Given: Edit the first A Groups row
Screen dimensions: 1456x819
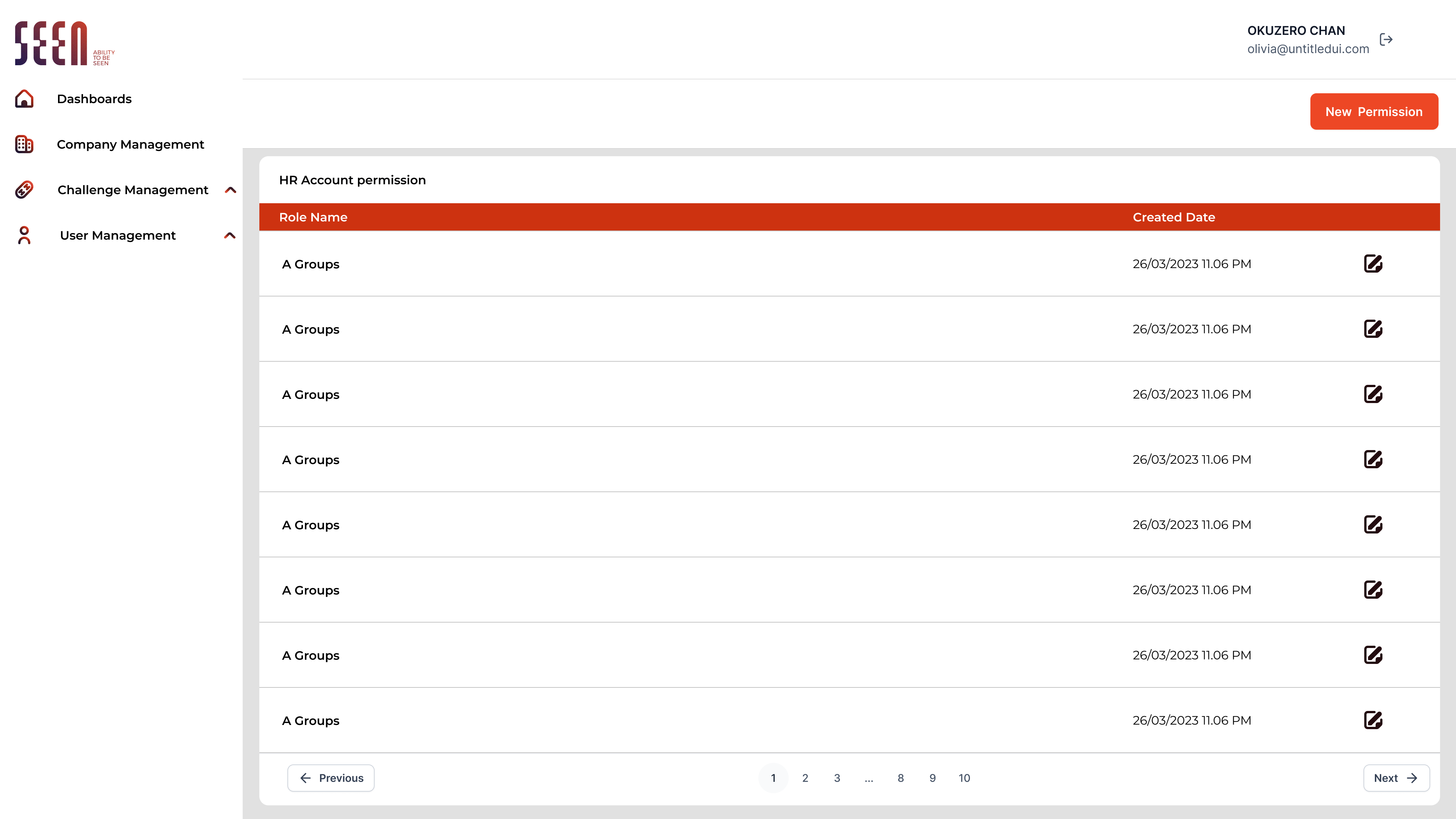Looking at the screenshot, I should click(1373, 264).
